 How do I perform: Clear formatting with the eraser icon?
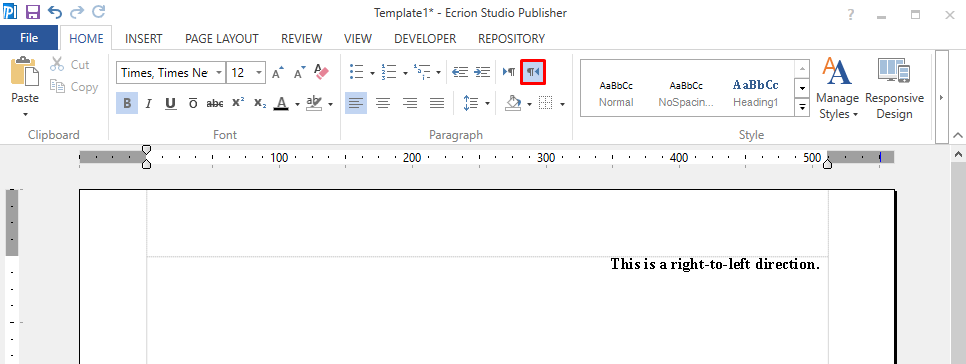321,72
